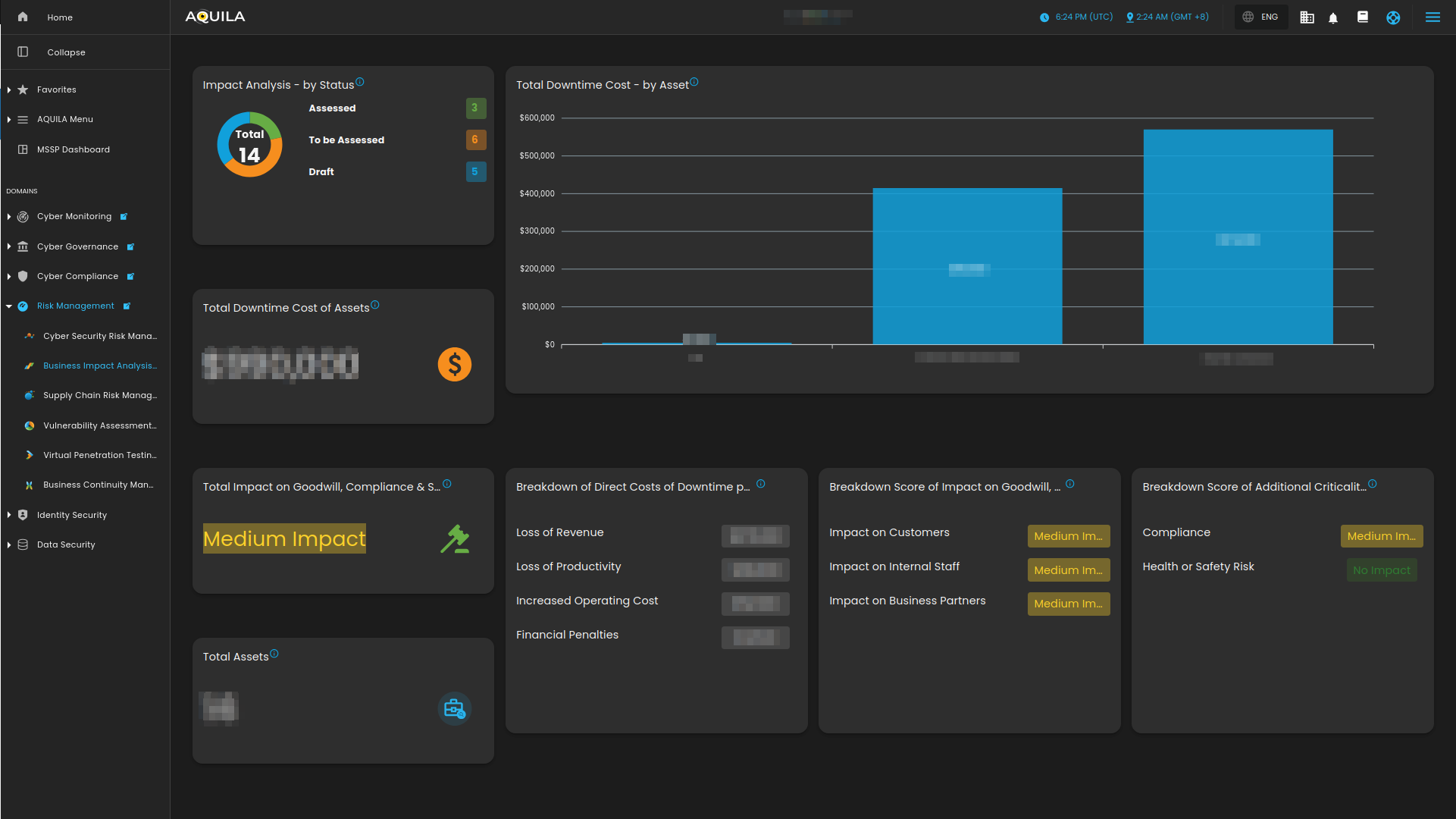Click the help lifebuoy icon

point(1393,17)
